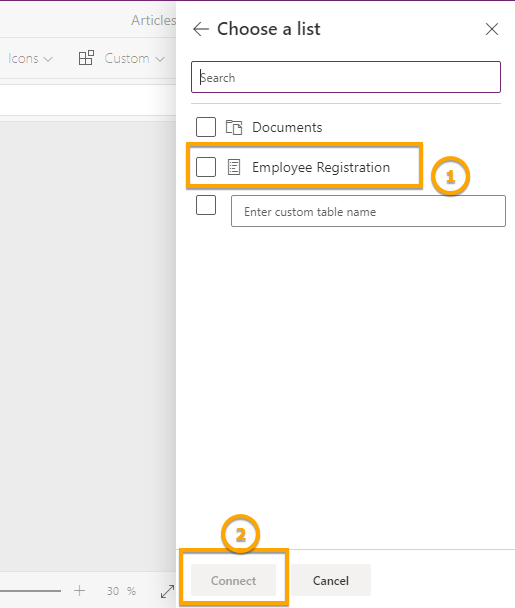Screen dimensions: 515x608
Task: Click the 30 % zoom value
Action: [121, 591]
